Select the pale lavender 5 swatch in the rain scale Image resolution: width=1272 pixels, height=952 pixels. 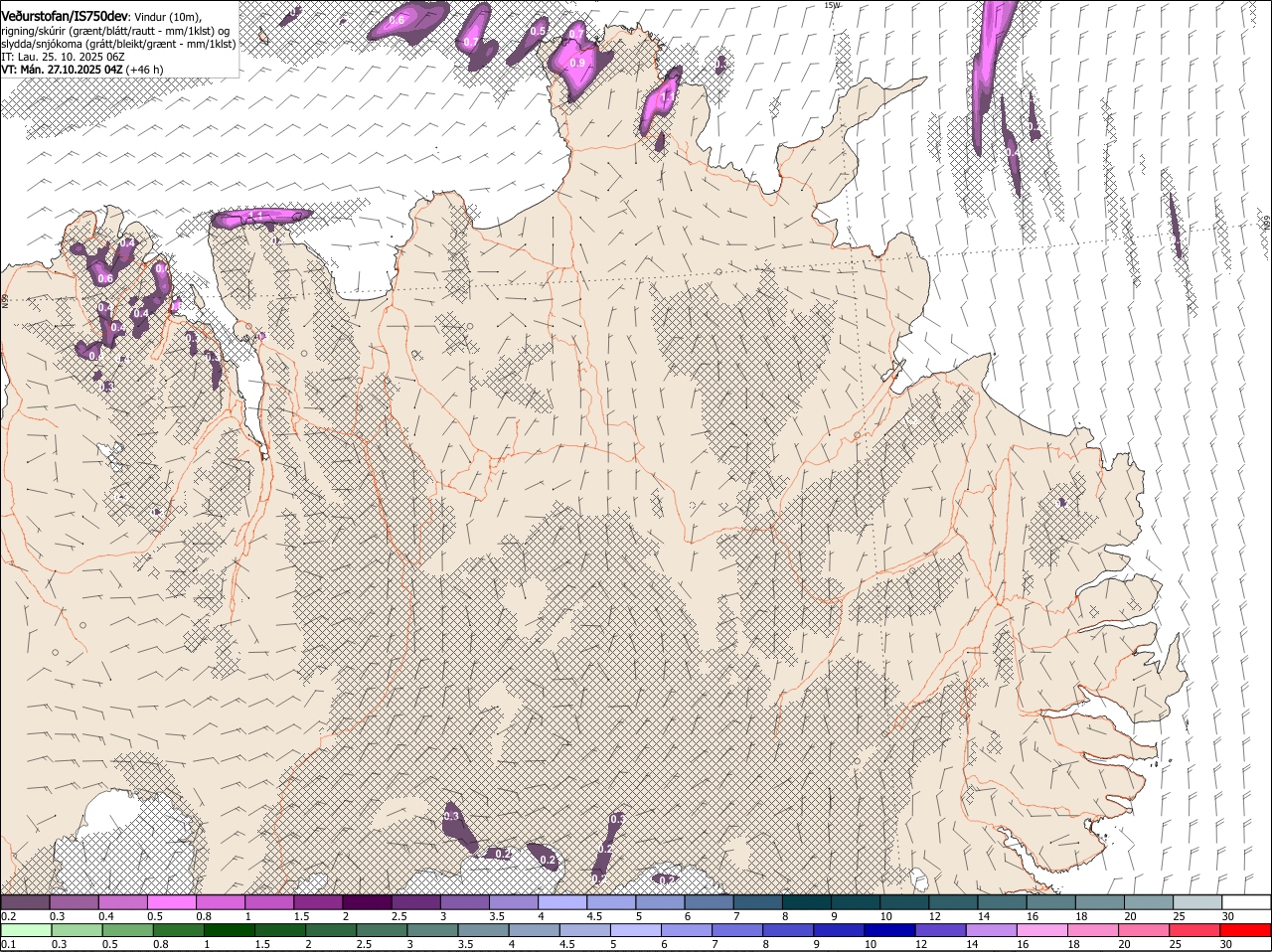tap(636, 930)
